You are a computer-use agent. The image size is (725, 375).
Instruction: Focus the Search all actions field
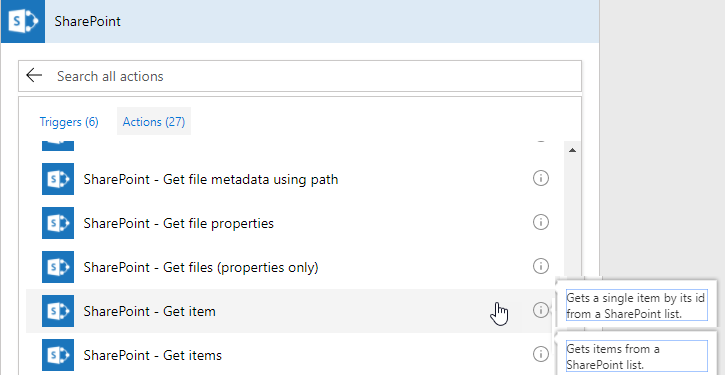[300, 76]
